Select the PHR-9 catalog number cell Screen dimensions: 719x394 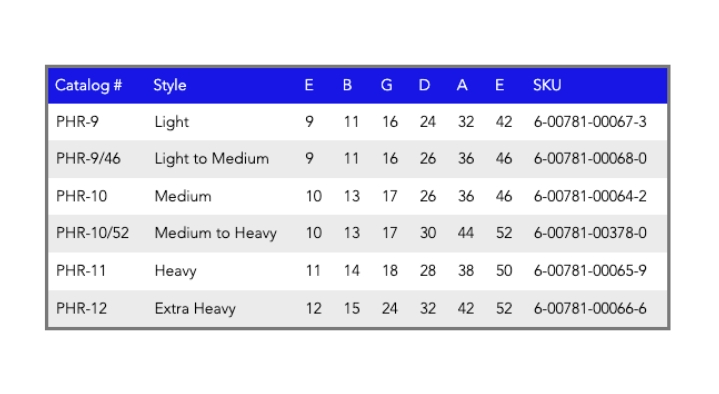tap(77, 122)
